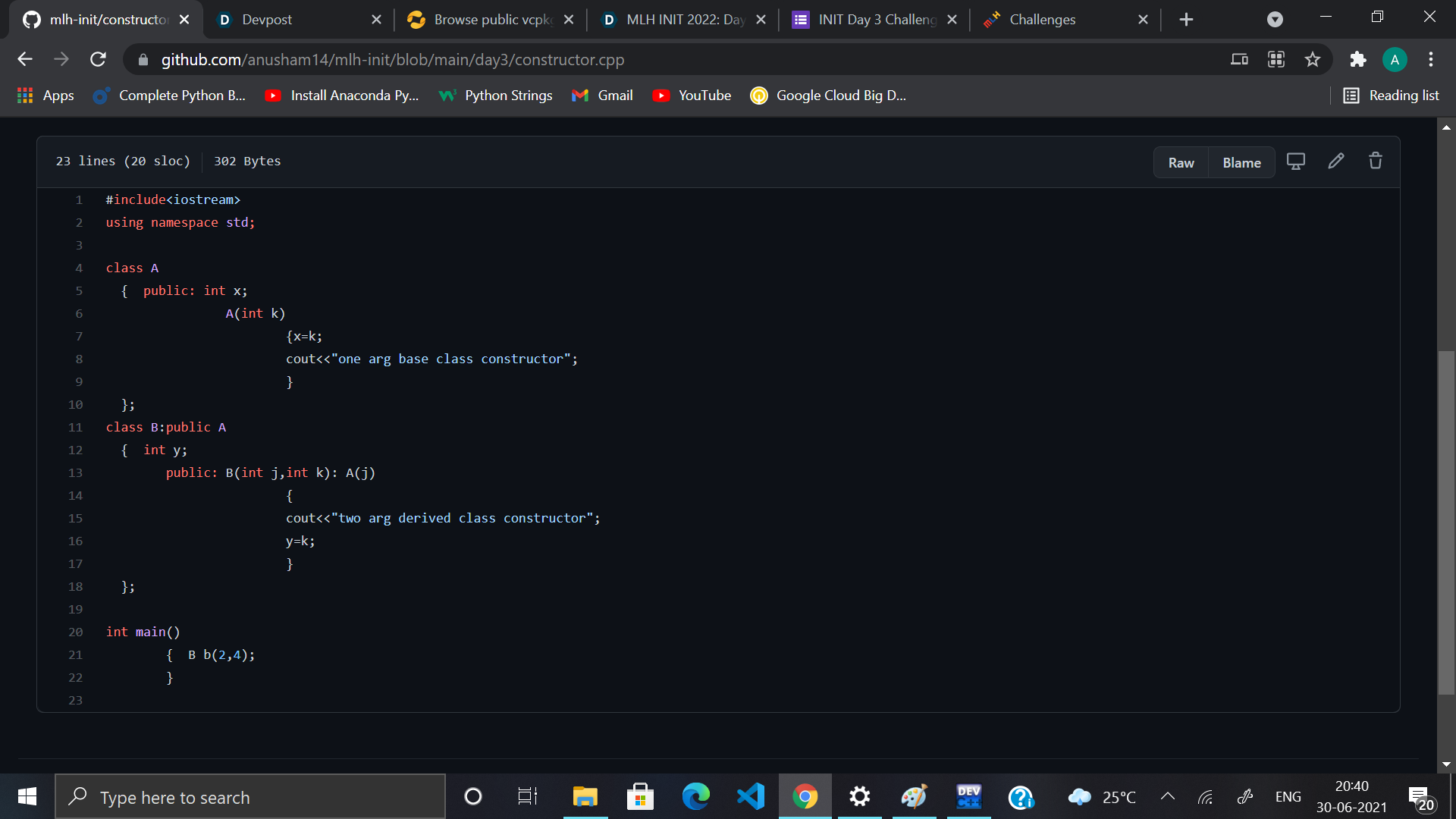Click the Raw button
The image size is (1456, 819).
point(1181,162)
